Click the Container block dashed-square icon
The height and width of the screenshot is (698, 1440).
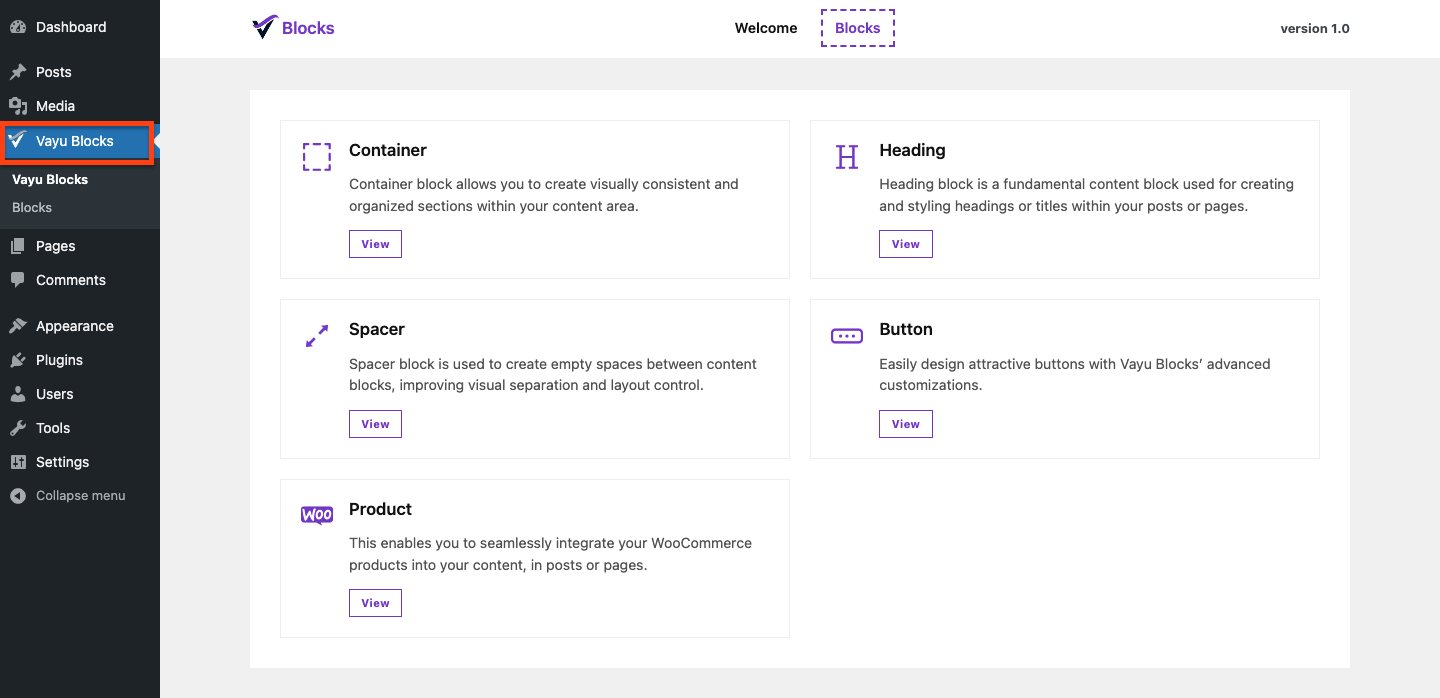(x=317, y=157)
